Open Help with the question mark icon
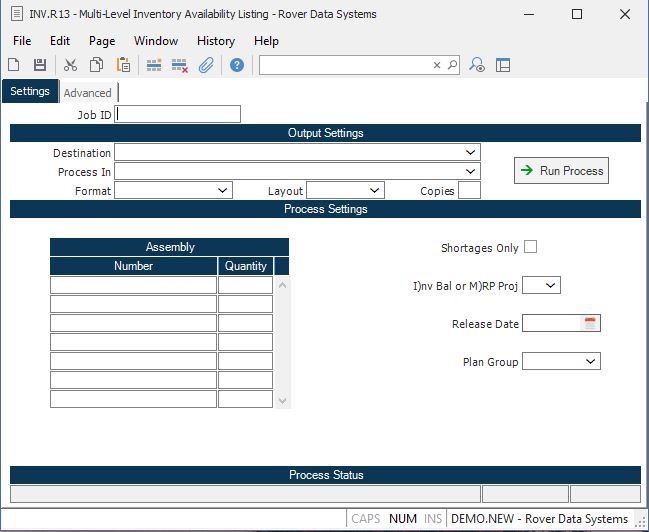 point(237,65)
